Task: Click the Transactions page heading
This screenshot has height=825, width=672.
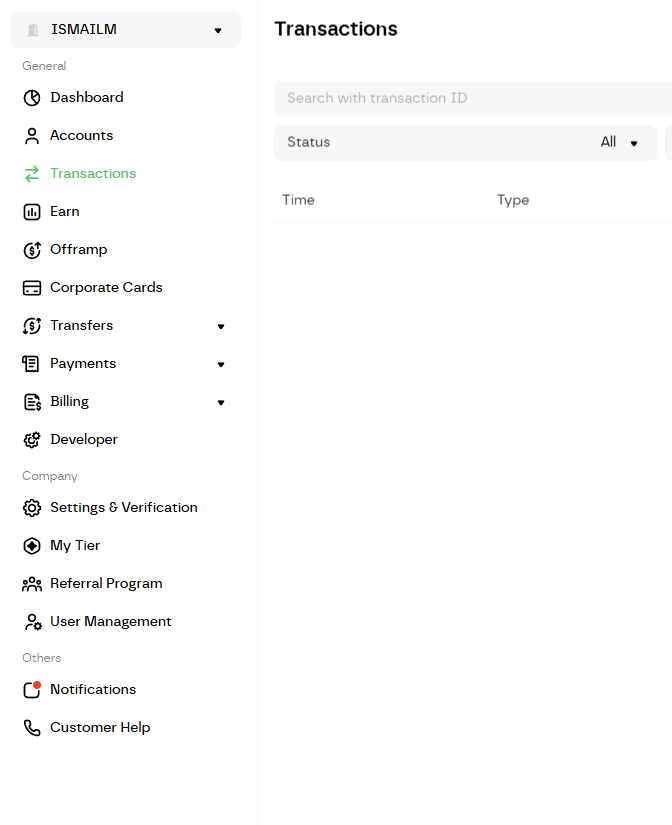Action: 336,29
